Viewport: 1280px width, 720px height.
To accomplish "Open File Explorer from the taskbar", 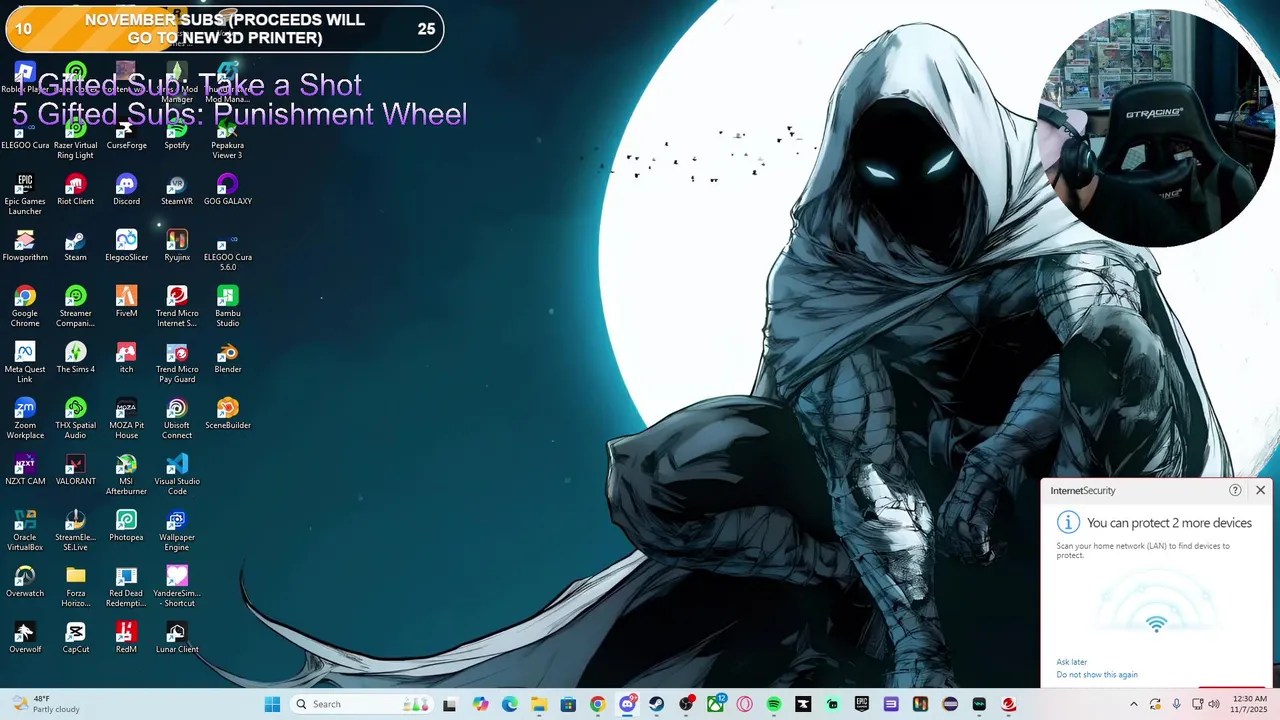I will [538, 704].
